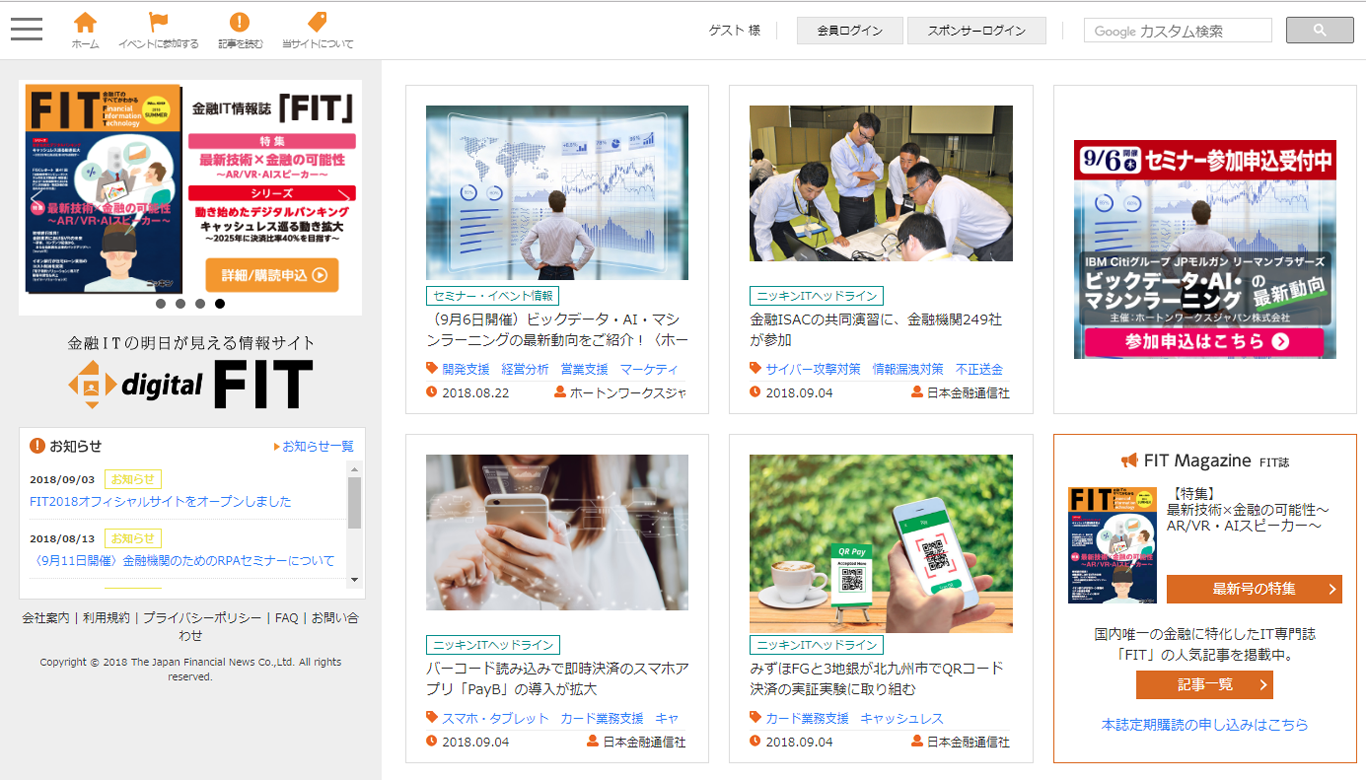Click 情報漏洩対策 tag link

(x=908, y=369)
